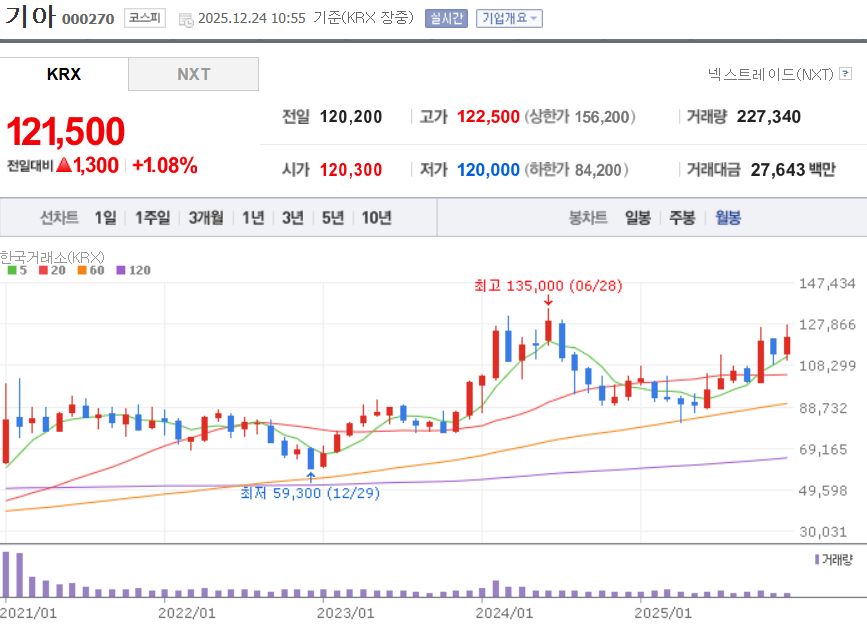Select the 1년 line chart period

click(253, 217)
